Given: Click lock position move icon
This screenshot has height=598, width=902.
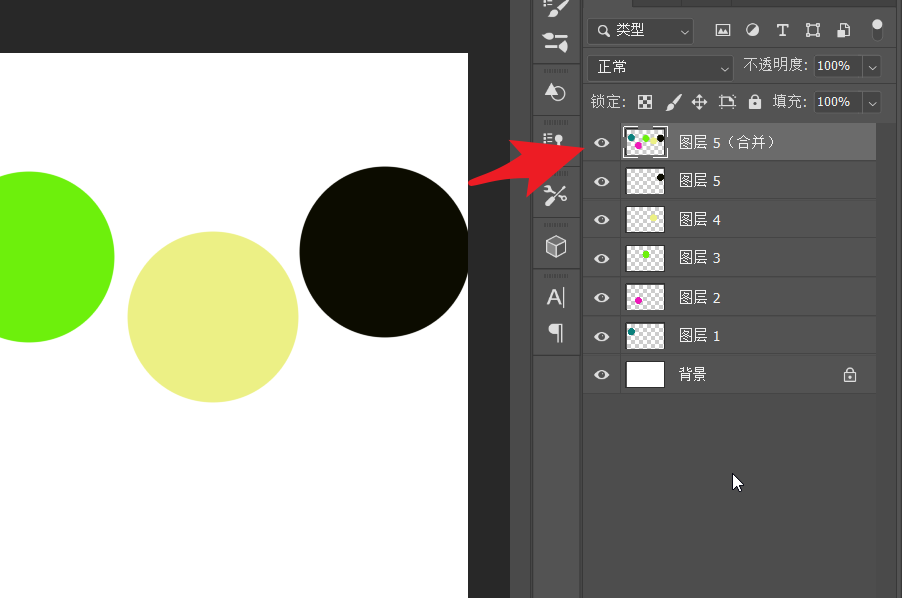Looking at the screenshot, I should [700, 102].
